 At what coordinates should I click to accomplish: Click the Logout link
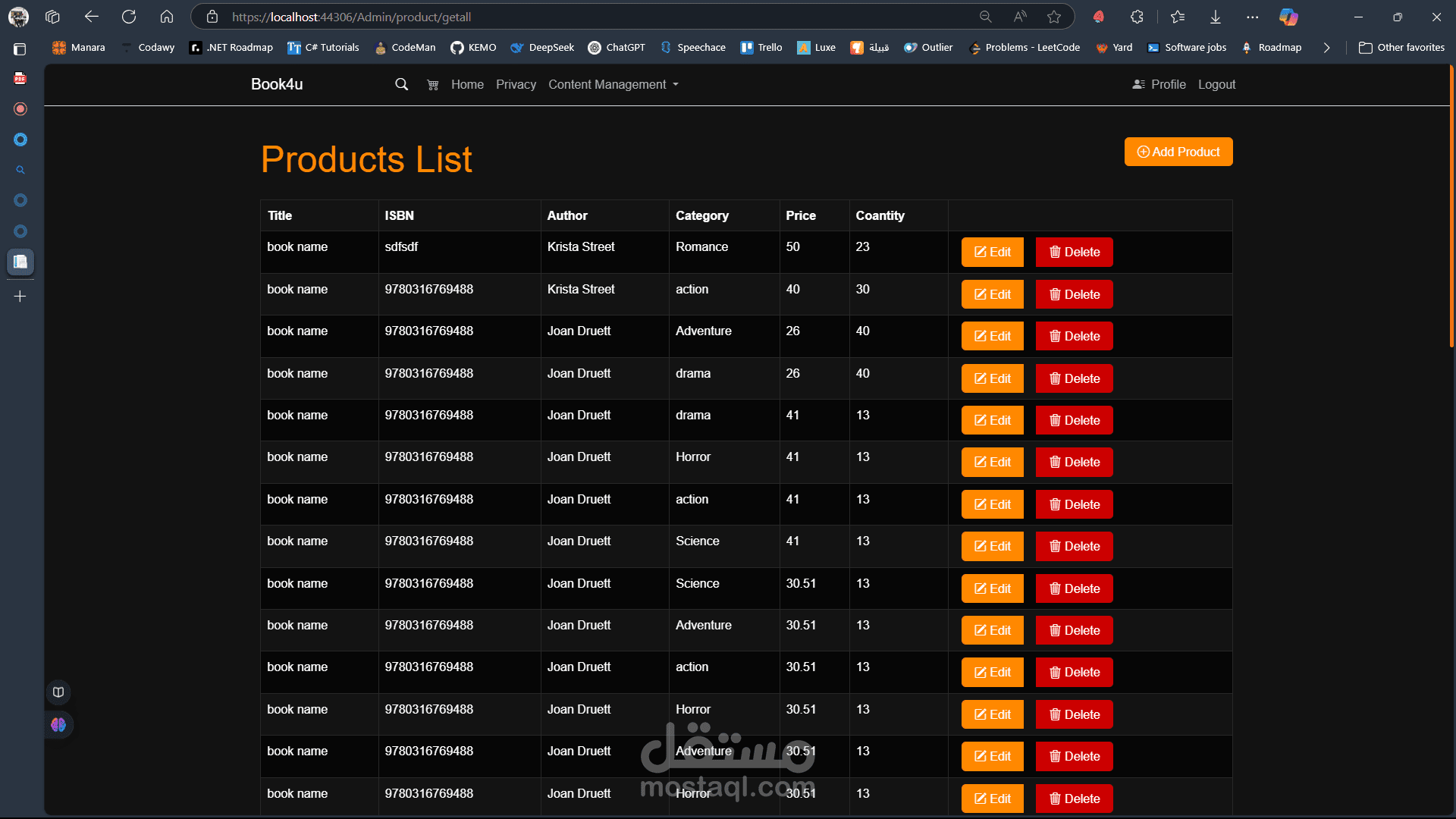coord(1216,85)
